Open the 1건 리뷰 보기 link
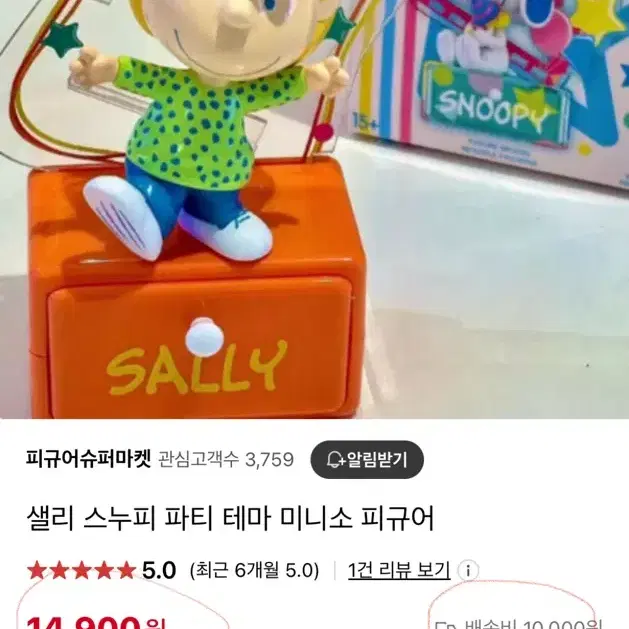Image resolution: width=629 pixels, height=629 pixels. 399,570
